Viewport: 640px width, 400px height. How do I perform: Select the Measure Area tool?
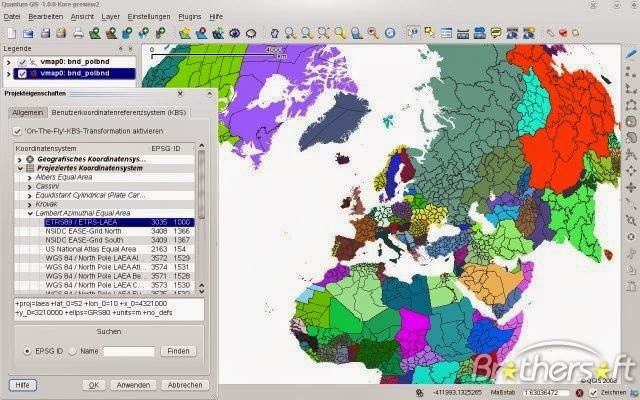coord(479,33)
